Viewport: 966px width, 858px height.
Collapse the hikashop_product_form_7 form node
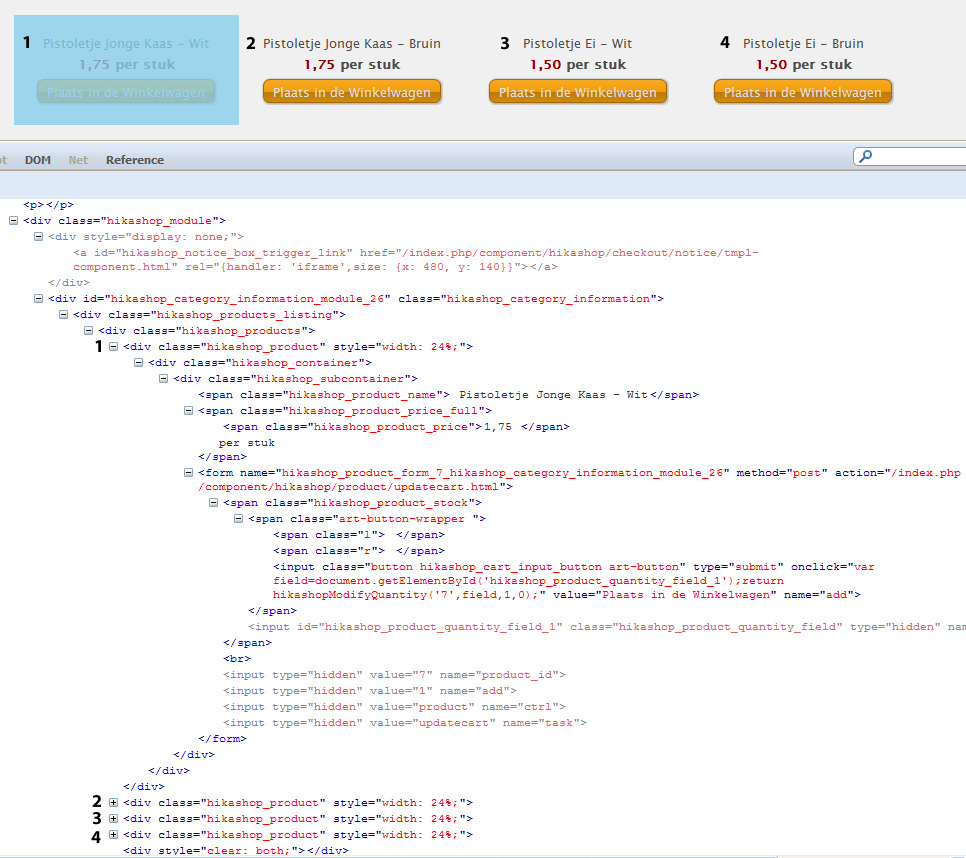tap(188, 472)
